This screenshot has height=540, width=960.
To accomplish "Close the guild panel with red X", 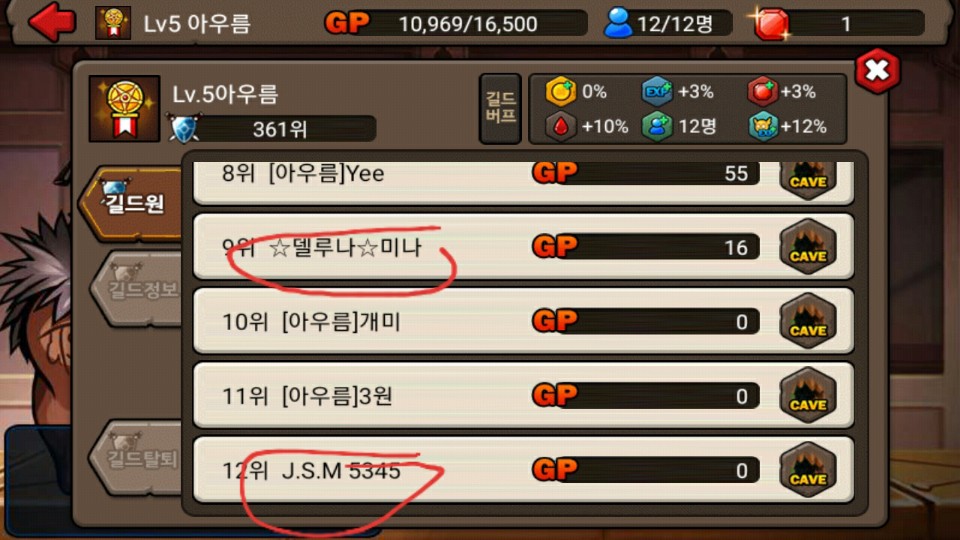I will click(x=877, y=70).
